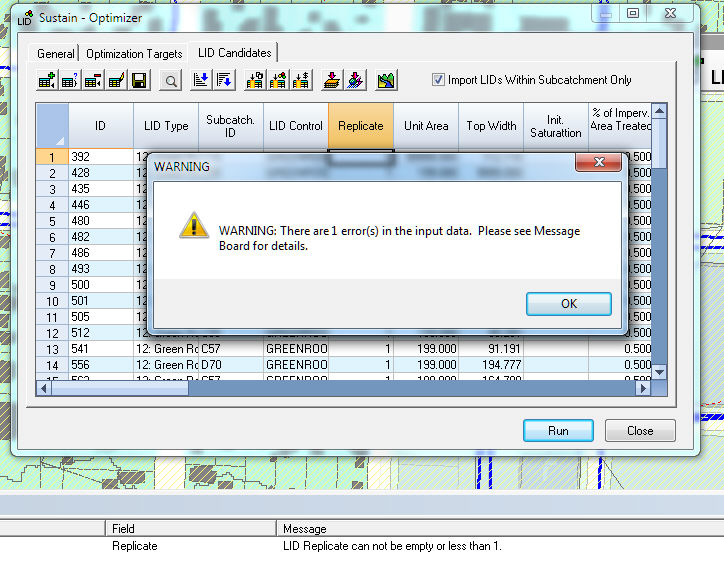Click the map landscape icon in toolbar
This screenshot has width=724, height=561.
[x=386, y=81]
